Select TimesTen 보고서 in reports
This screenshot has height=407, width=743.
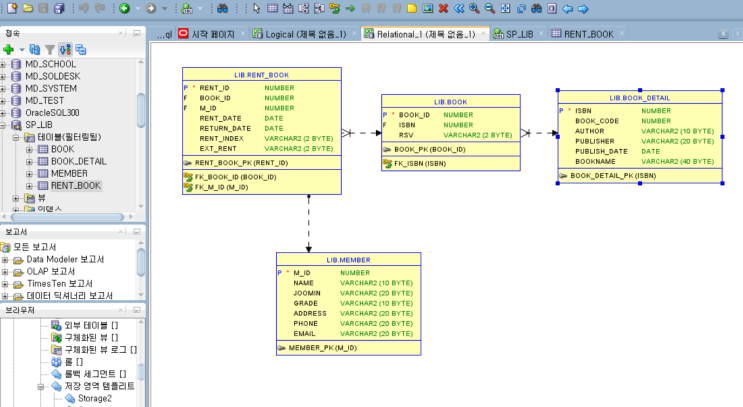[60, 284]
